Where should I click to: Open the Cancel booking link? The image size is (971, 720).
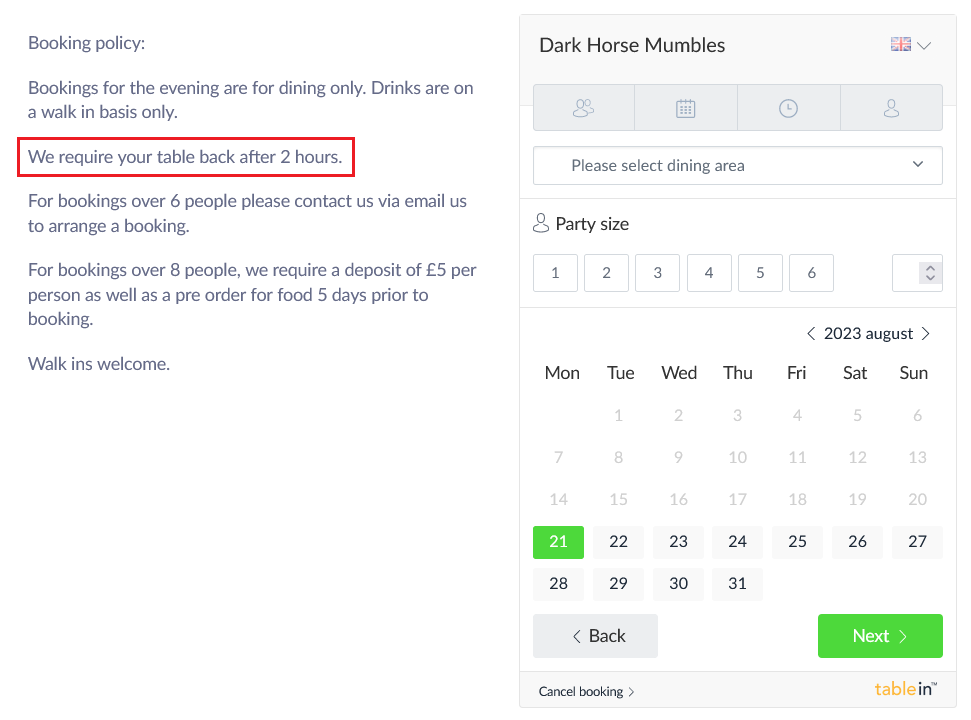pyautogui.click(x=586, y=692)
